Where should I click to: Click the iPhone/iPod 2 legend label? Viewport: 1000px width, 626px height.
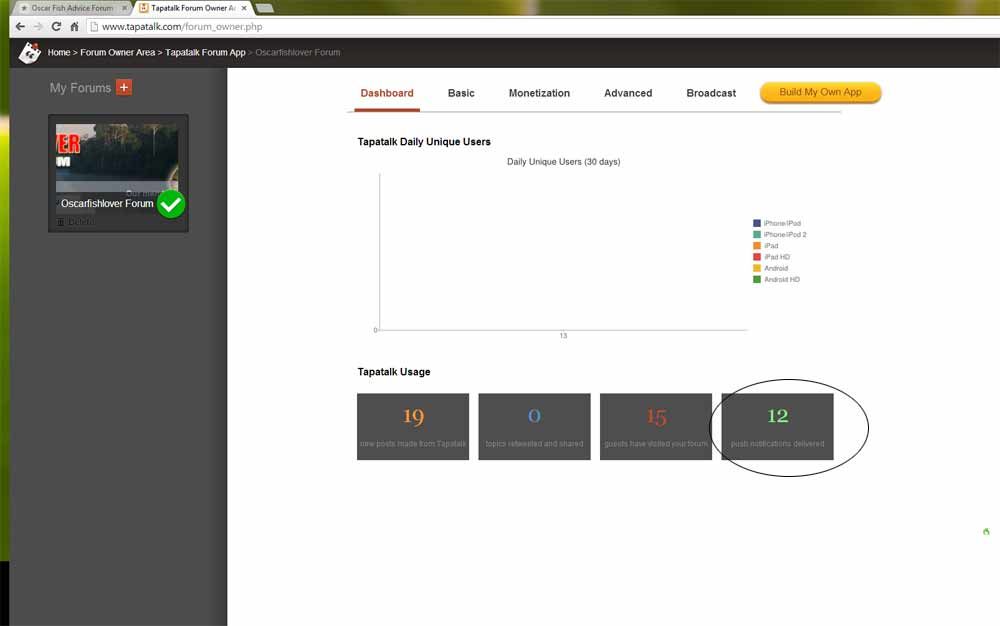point(785,235)
